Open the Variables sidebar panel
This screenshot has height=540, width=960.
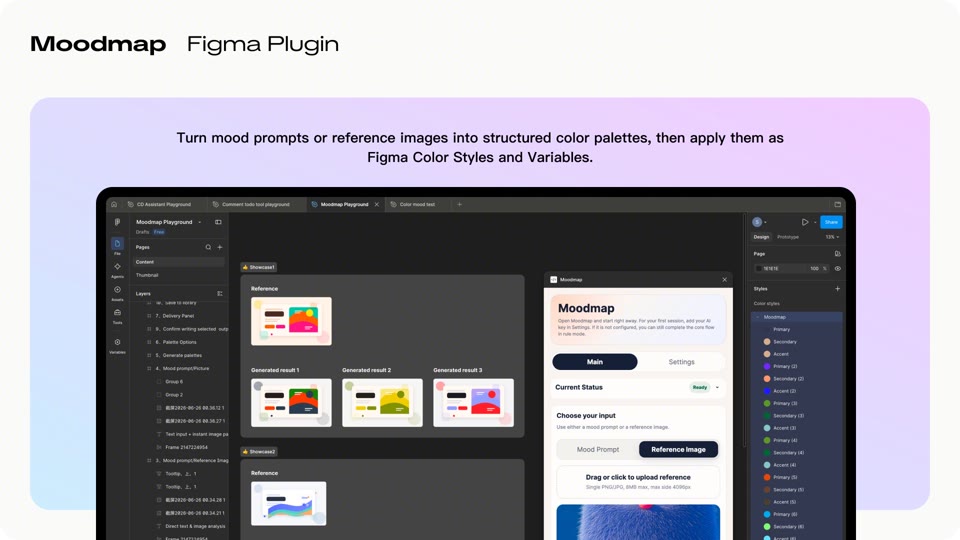(x=117, y=345)
